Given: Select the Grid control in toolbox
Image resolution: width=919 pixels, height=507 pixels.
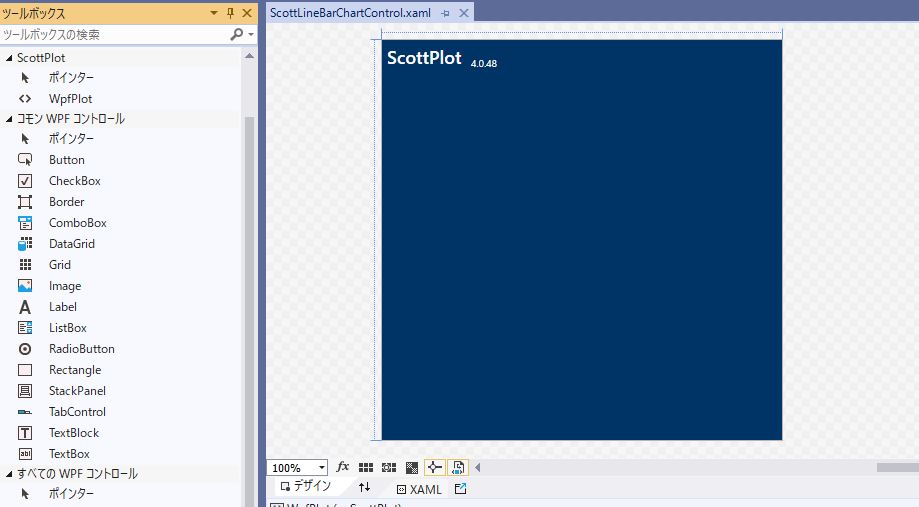Looking at the screenshot, I should click(60, 265).
